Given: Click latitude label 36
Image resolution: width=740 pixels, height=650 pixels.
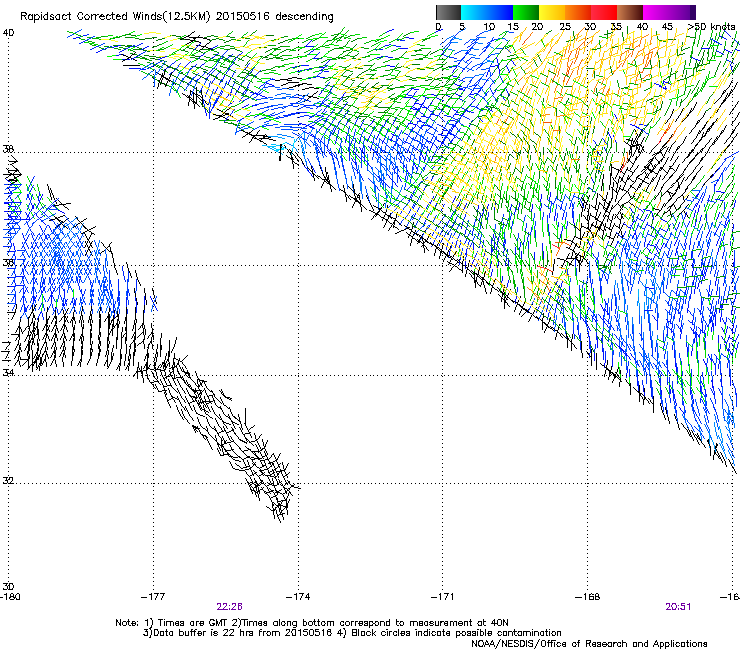Looking at the screenshot, I should pos(8,262).
